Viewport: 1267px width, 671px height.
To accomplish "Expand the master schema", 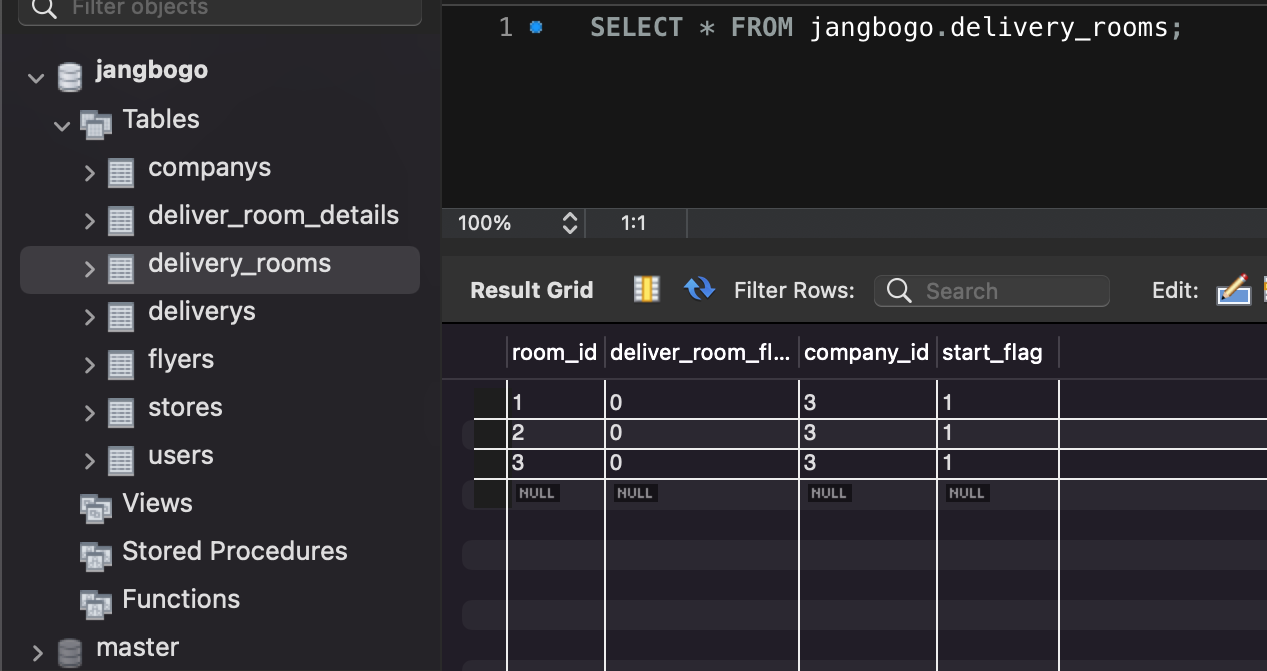I will [x=38, y=653].
